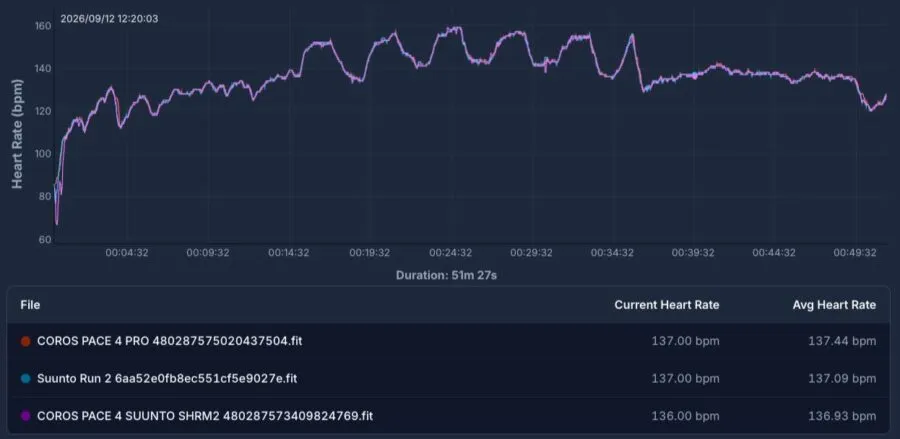Click the 2026/09/12 12:20:03 timestamp
The height and width of the screenshot is (439, 900).
[109, 19]
